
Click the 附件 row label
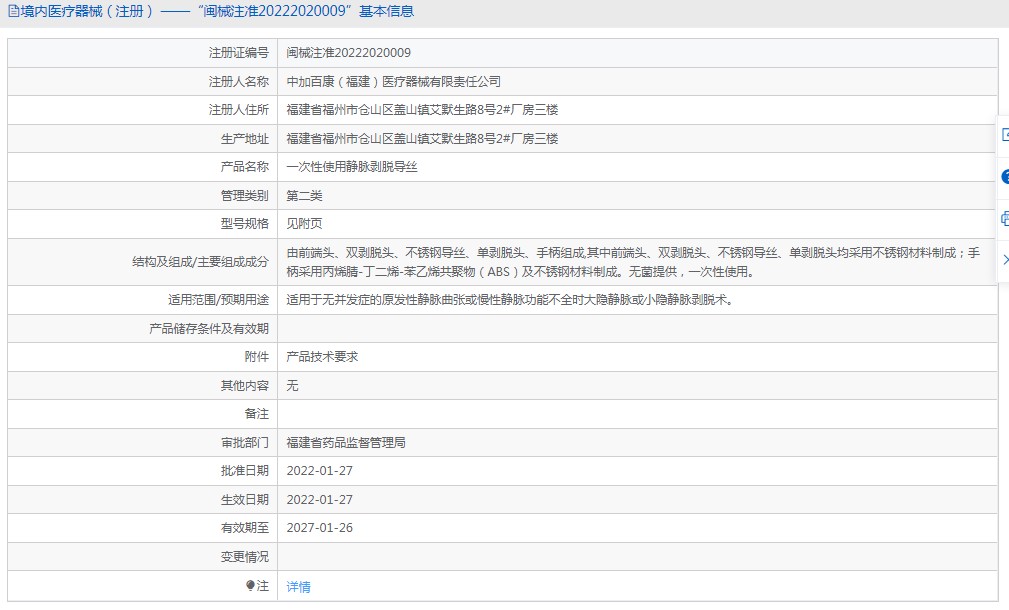click(257, 357)
